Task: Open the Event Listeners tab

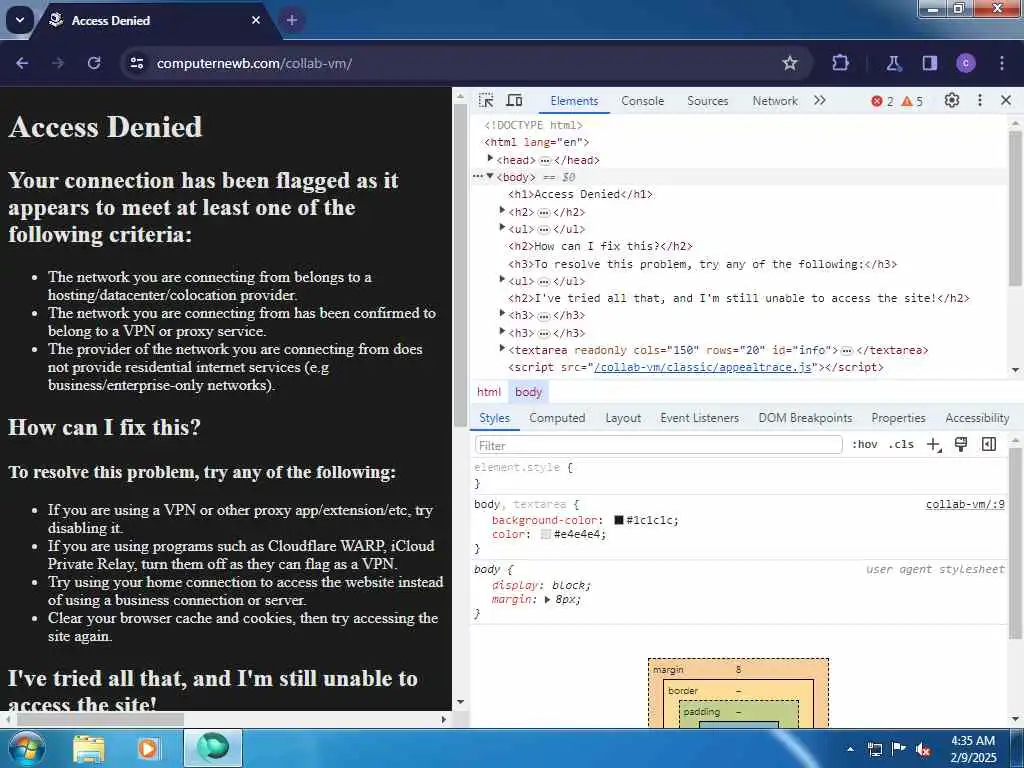Action: coord(699,418)
